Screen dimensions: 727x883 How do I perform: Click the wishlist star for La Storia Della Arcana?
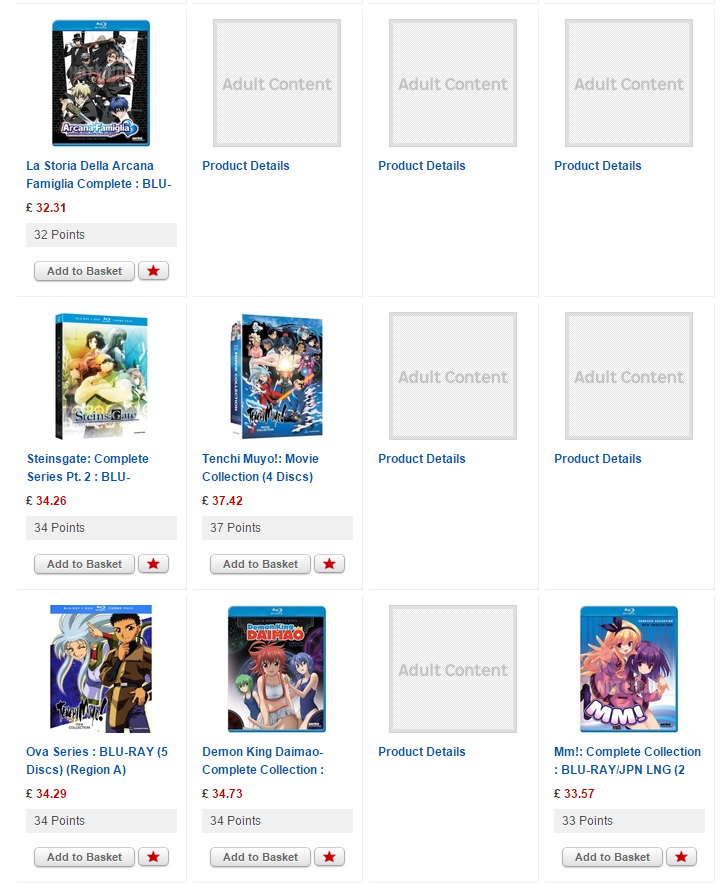coord(153,271)
